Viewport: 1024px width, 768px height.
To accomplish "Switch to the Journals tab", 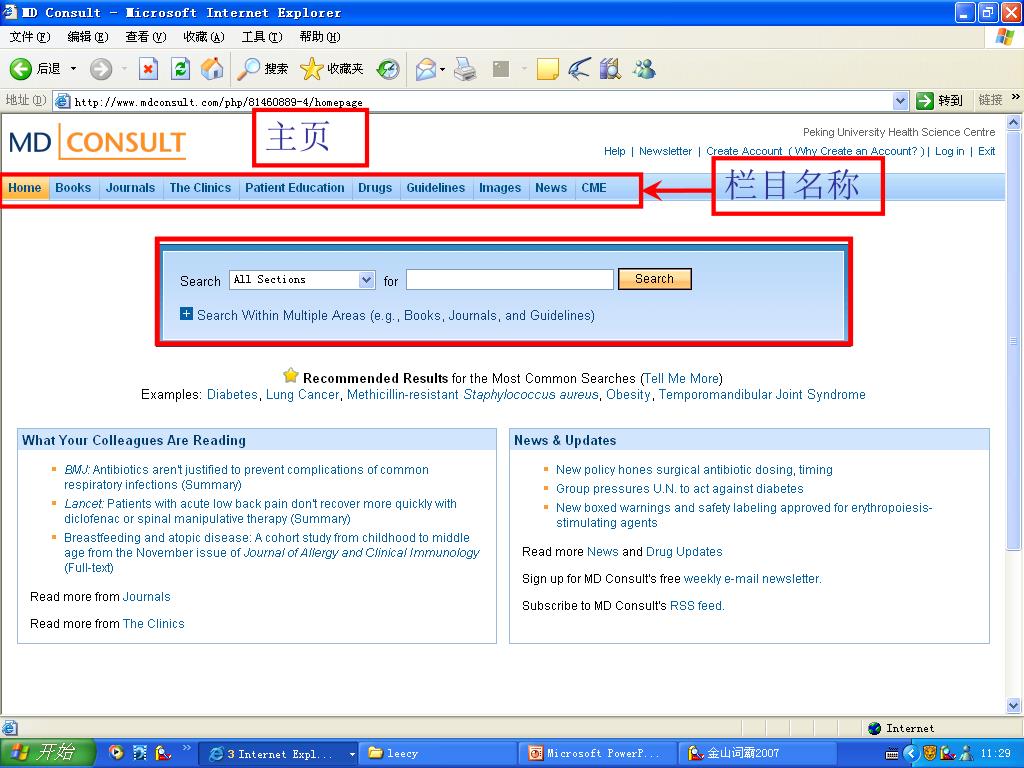I will point(131,187).
